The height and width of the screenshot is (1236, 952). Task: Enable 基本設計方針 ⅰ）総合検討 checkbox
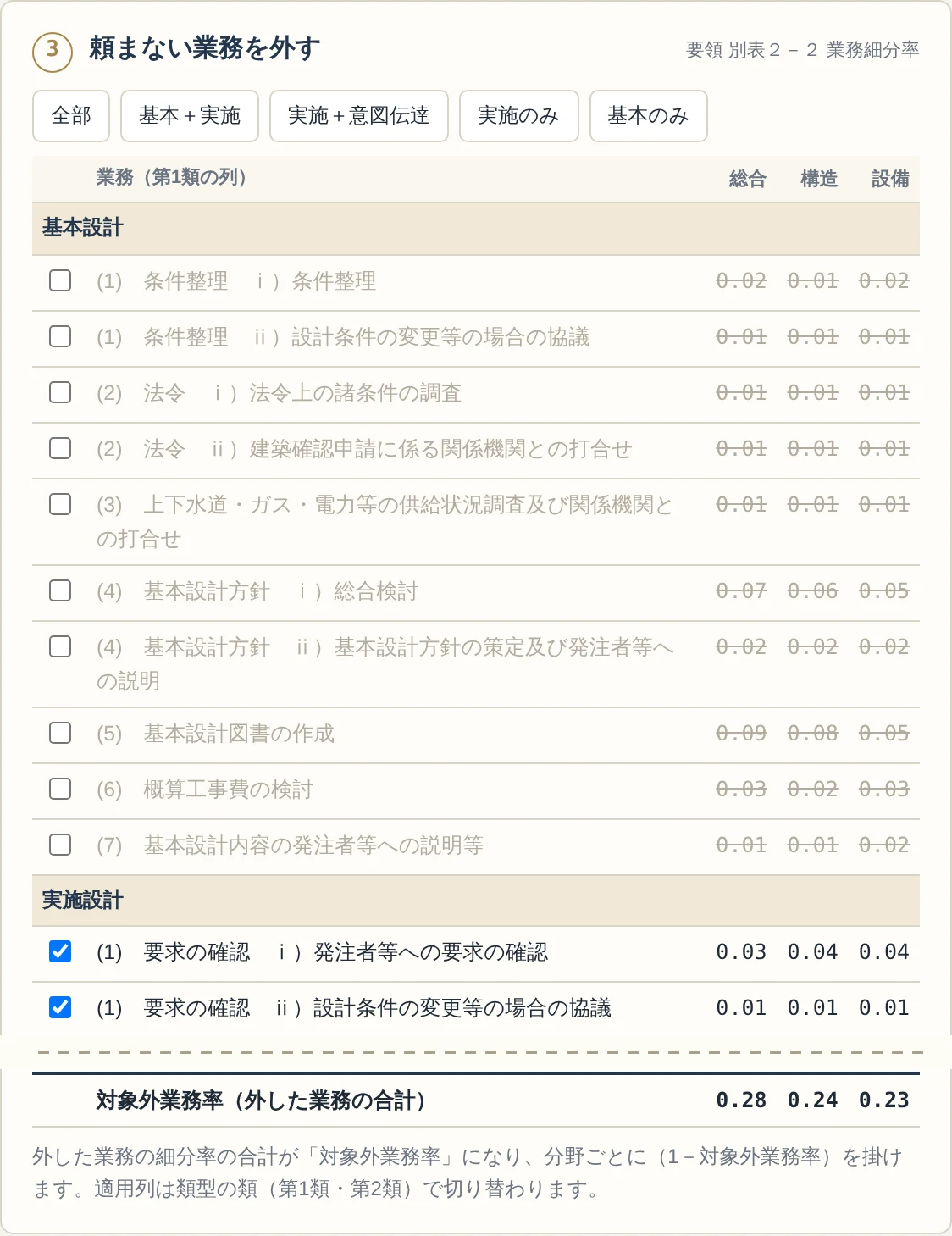pos(60,590)
